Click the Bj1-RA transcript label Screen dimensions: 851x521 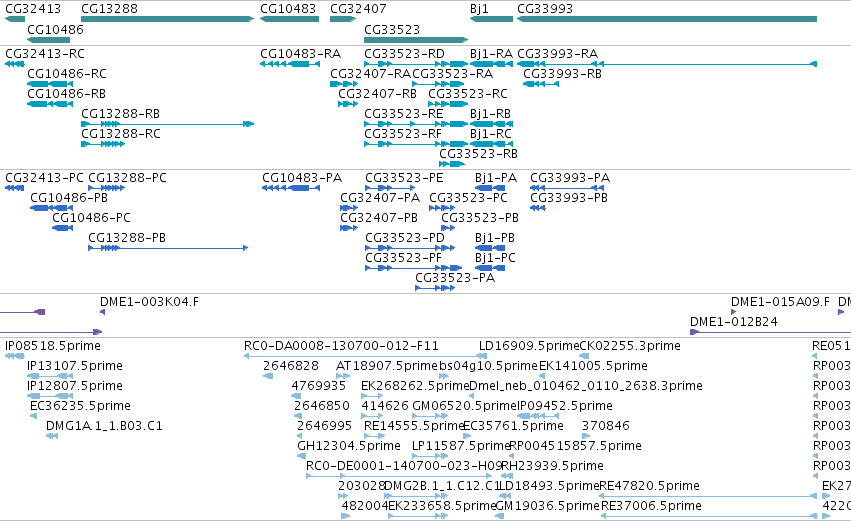[491, 54]
